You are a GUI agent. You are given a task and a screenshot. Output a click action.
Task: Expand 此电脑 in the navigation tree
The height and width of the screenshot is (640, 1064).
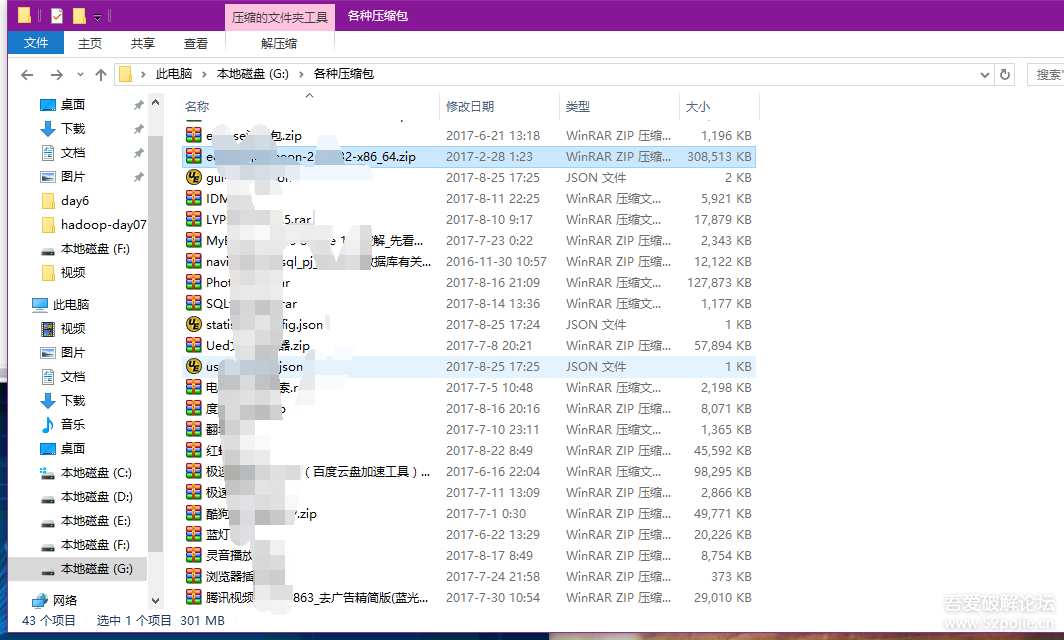(21, 303)
